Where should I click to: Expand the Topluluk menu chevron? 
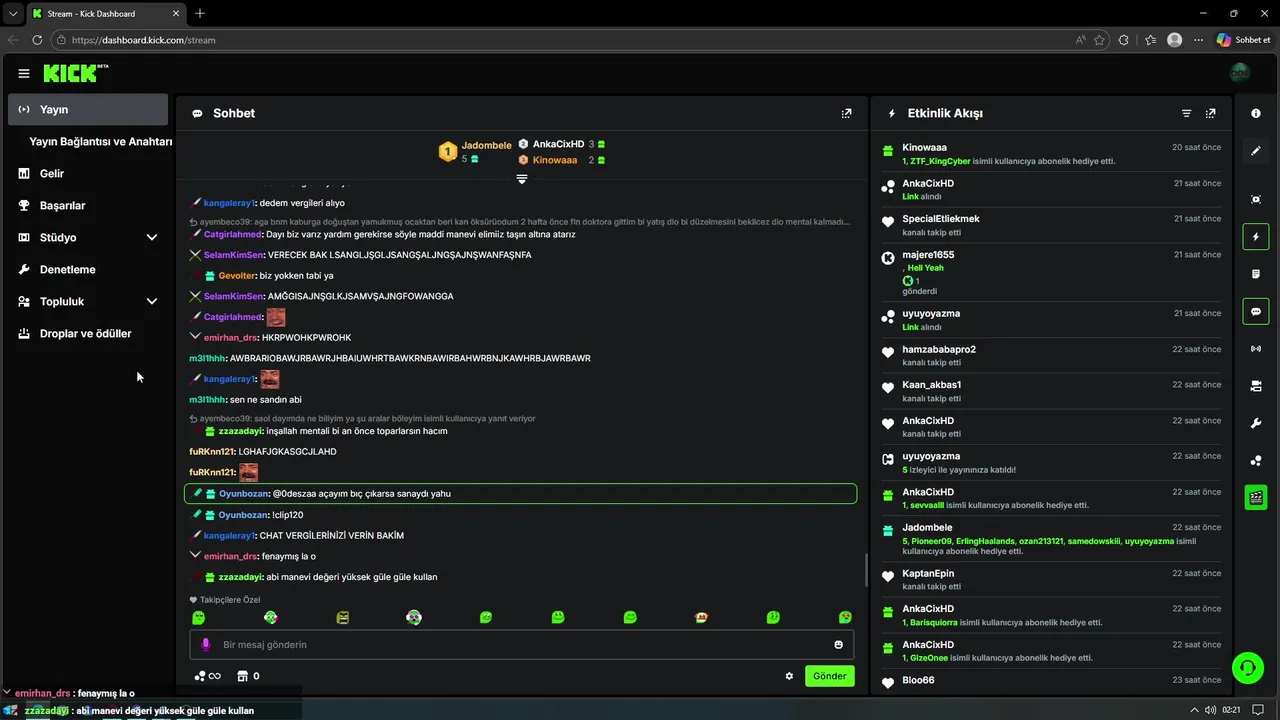152,302
